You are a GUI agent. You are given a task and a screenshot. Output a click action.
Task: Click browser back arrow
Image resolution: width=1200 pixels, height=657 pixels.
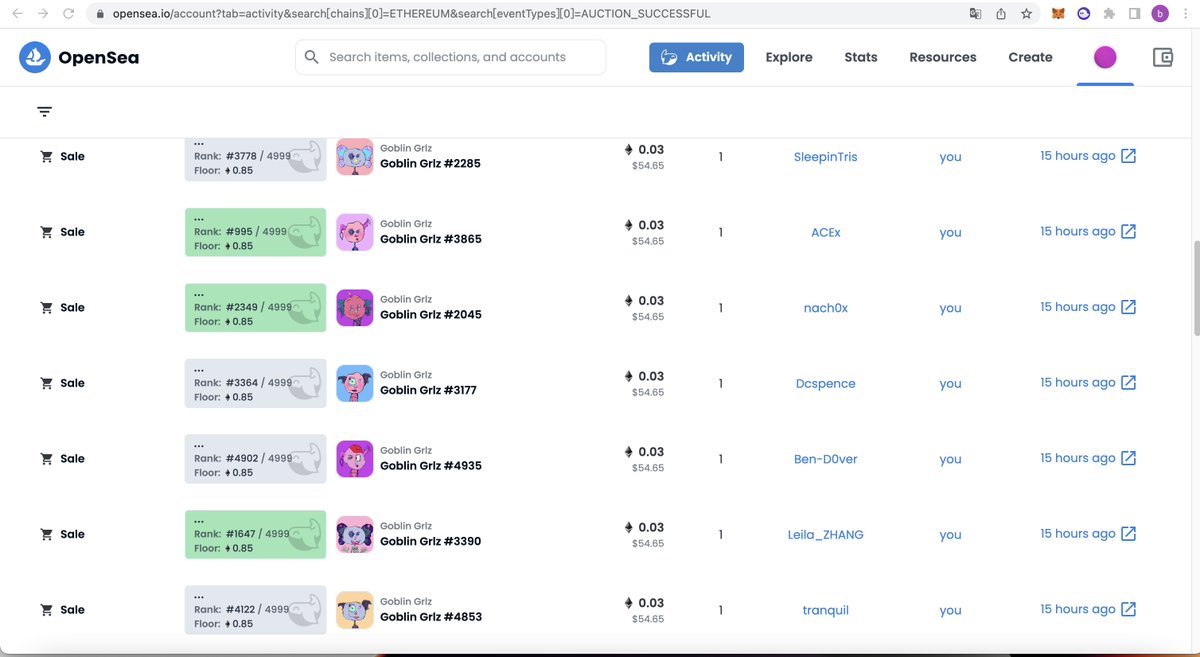tap(17, 14)
